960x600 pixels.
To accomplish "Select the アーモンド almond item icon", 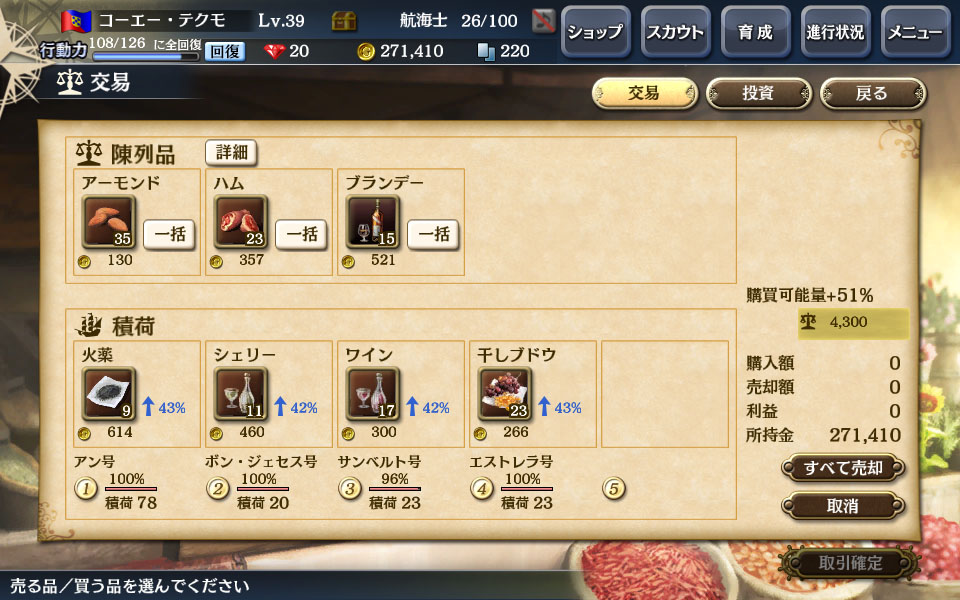I will [x=108, y=222].
